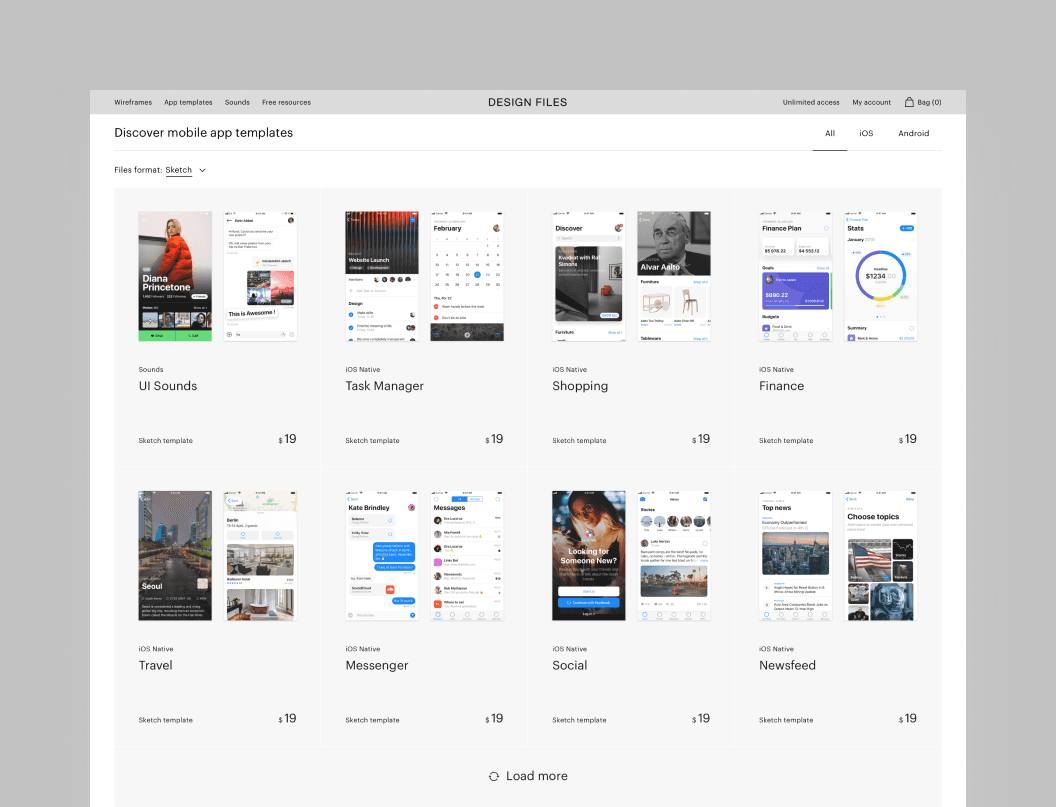Click the $19 price on Travel
The height and width of the screenshot is (807, 1056).
288,719
